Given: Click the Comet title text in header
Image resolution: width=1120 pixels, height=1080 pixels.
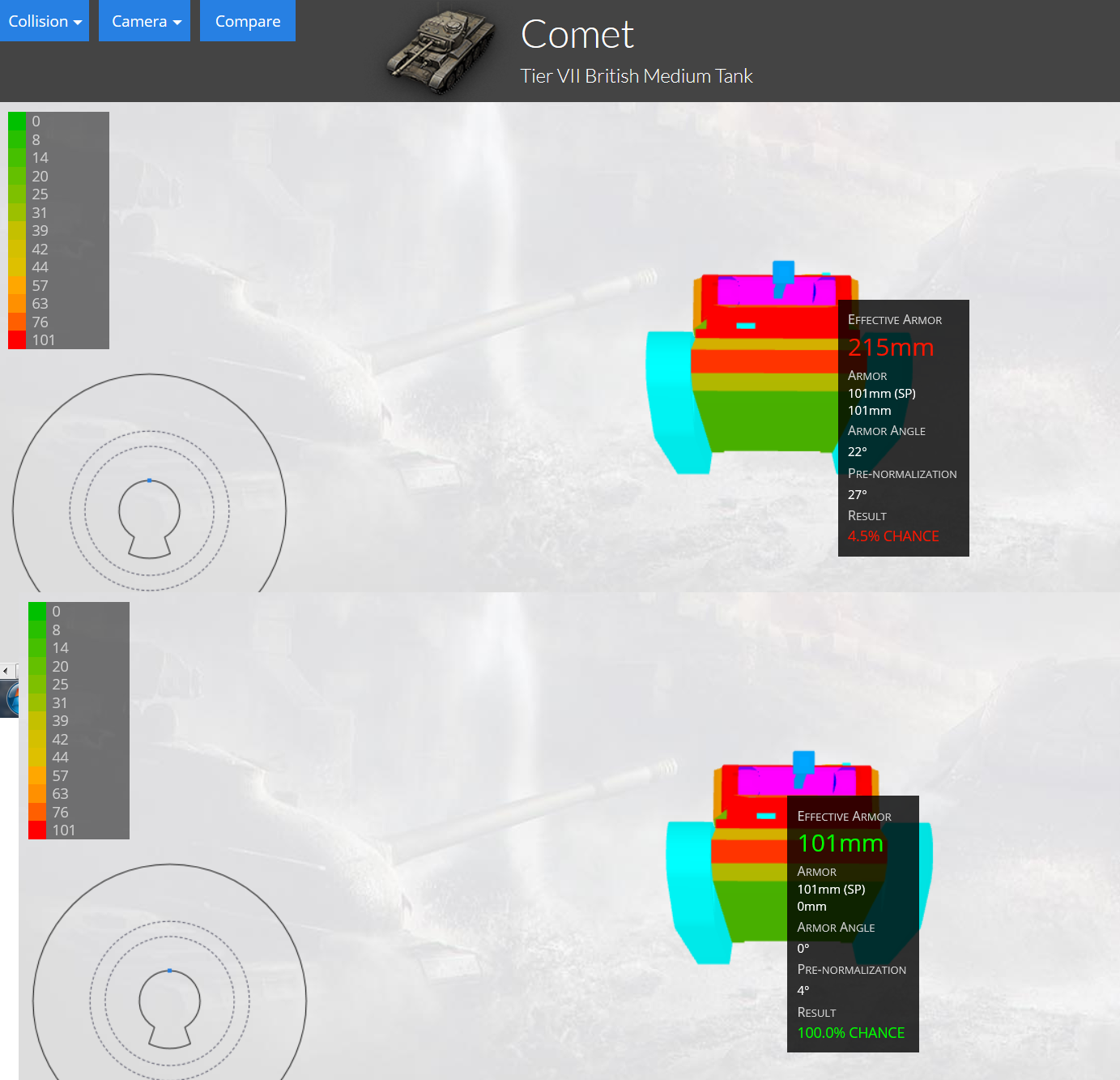Looking at the screenshot, I should [x=577, y=35].
